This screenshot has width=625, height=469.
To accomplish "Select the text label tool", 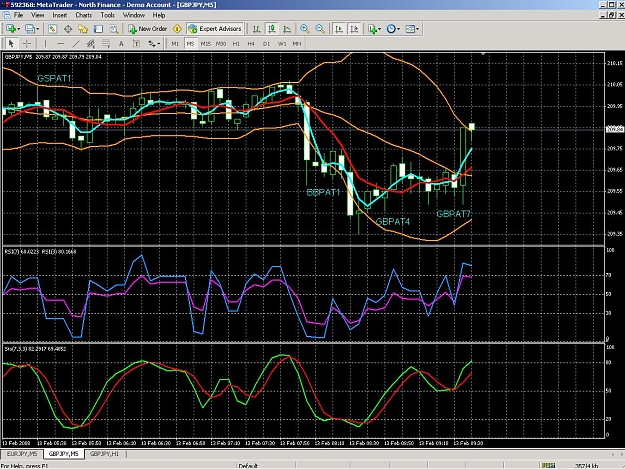I will (136, 43).
